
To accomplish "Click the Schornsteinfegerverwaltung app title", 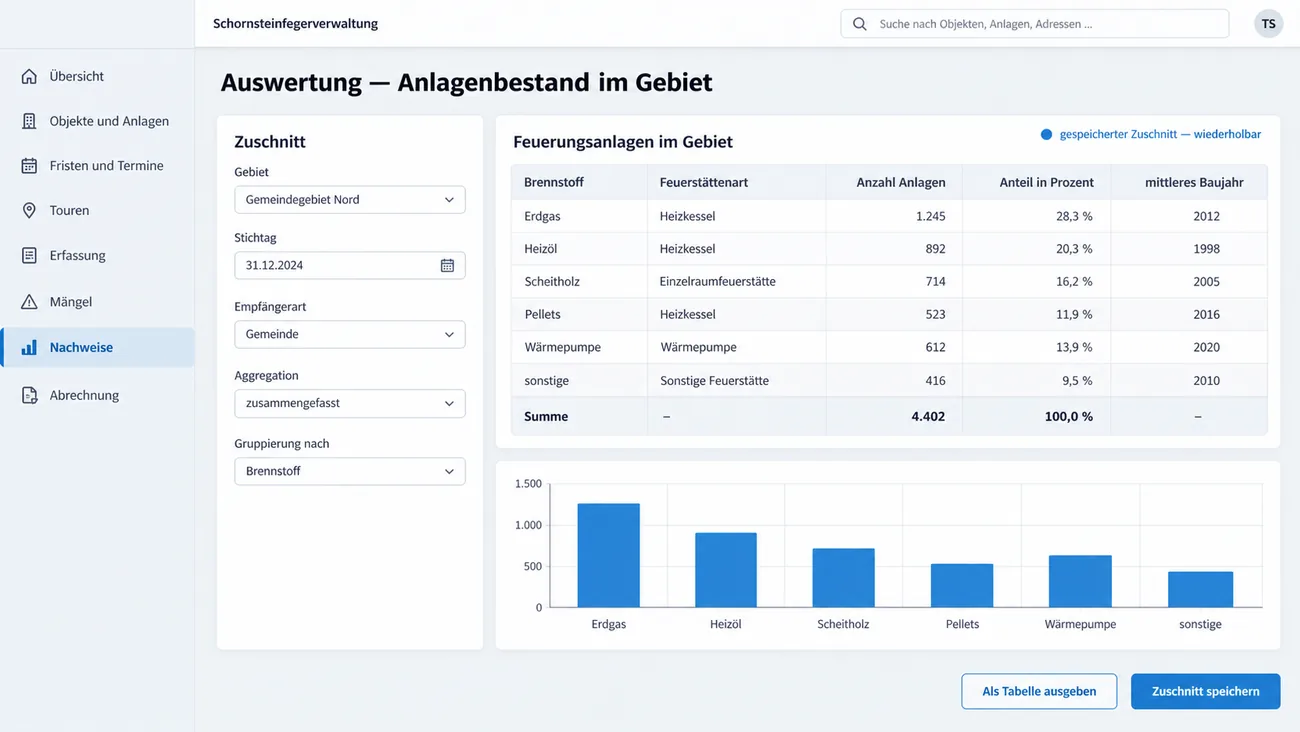I will pos(296,24).
